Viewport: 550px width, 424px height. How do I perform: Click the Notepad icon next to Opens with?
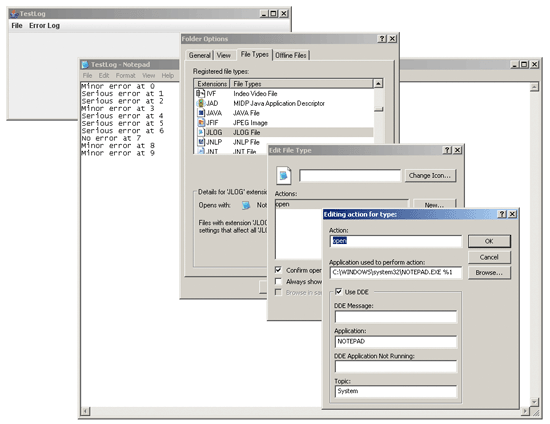[x=246, y=205]
